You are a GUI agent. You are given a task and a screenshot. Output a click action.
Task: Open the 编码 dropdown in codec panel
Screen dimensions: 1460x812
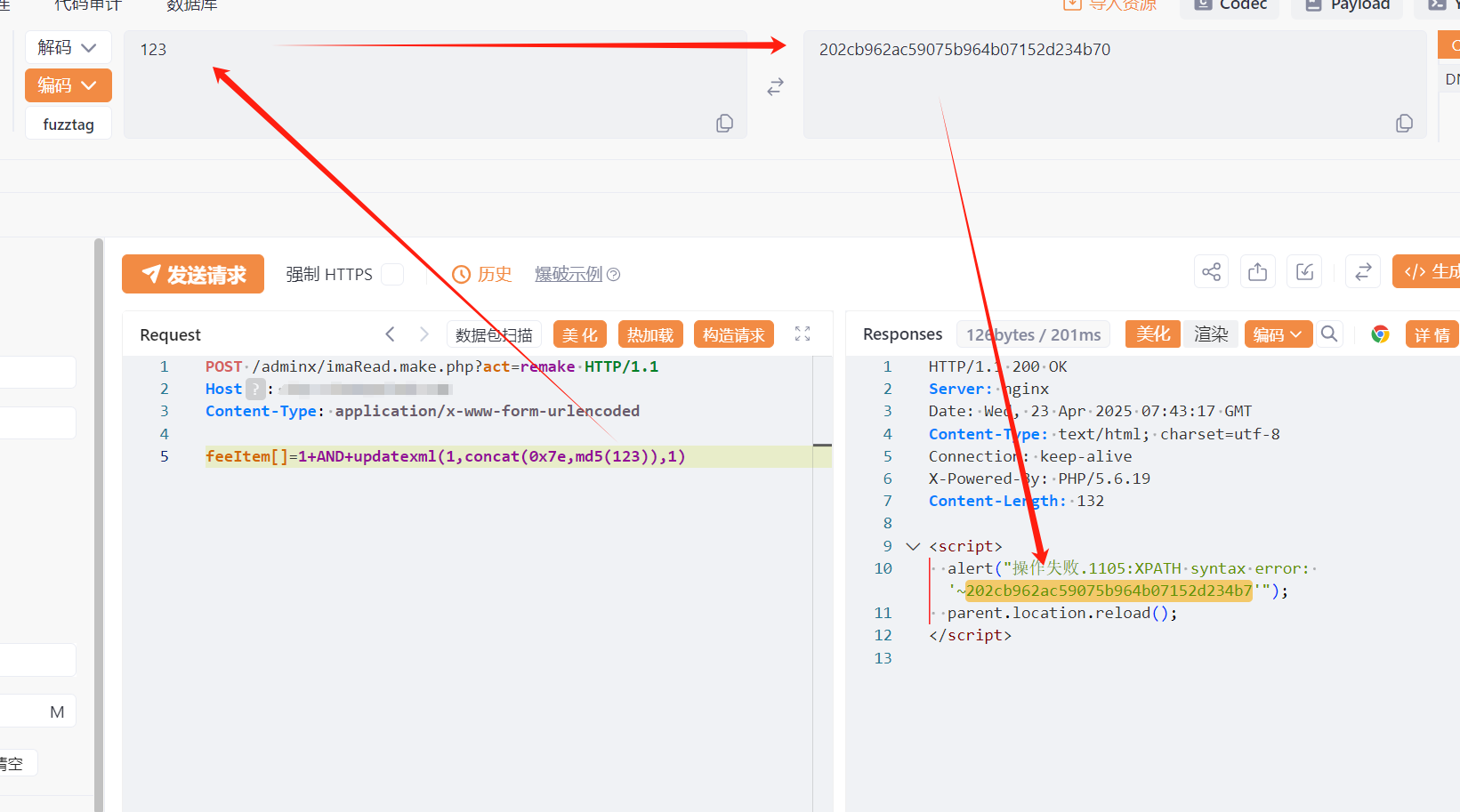(x=68, y=85)
